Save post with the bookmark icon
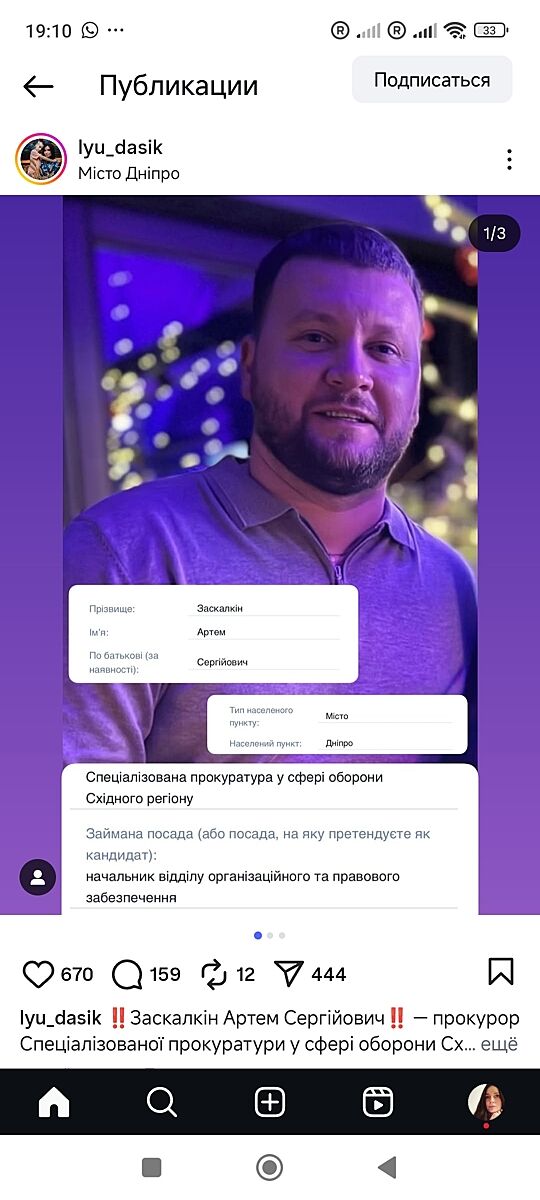Viewport: 540px width, 1200px height. pyautogui.click(x=501, y=972)
